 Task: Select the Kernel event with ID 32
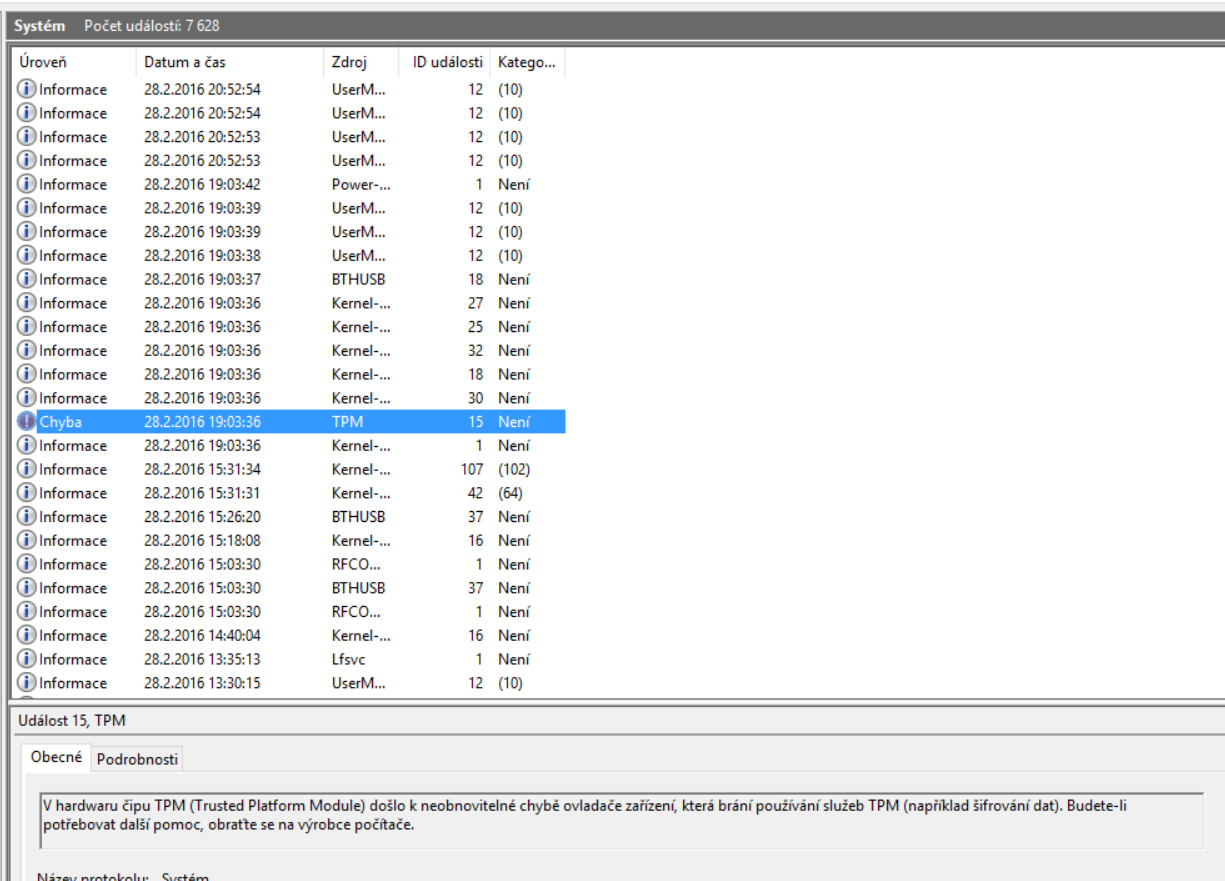pyautogui.click(x=289, y=351)
